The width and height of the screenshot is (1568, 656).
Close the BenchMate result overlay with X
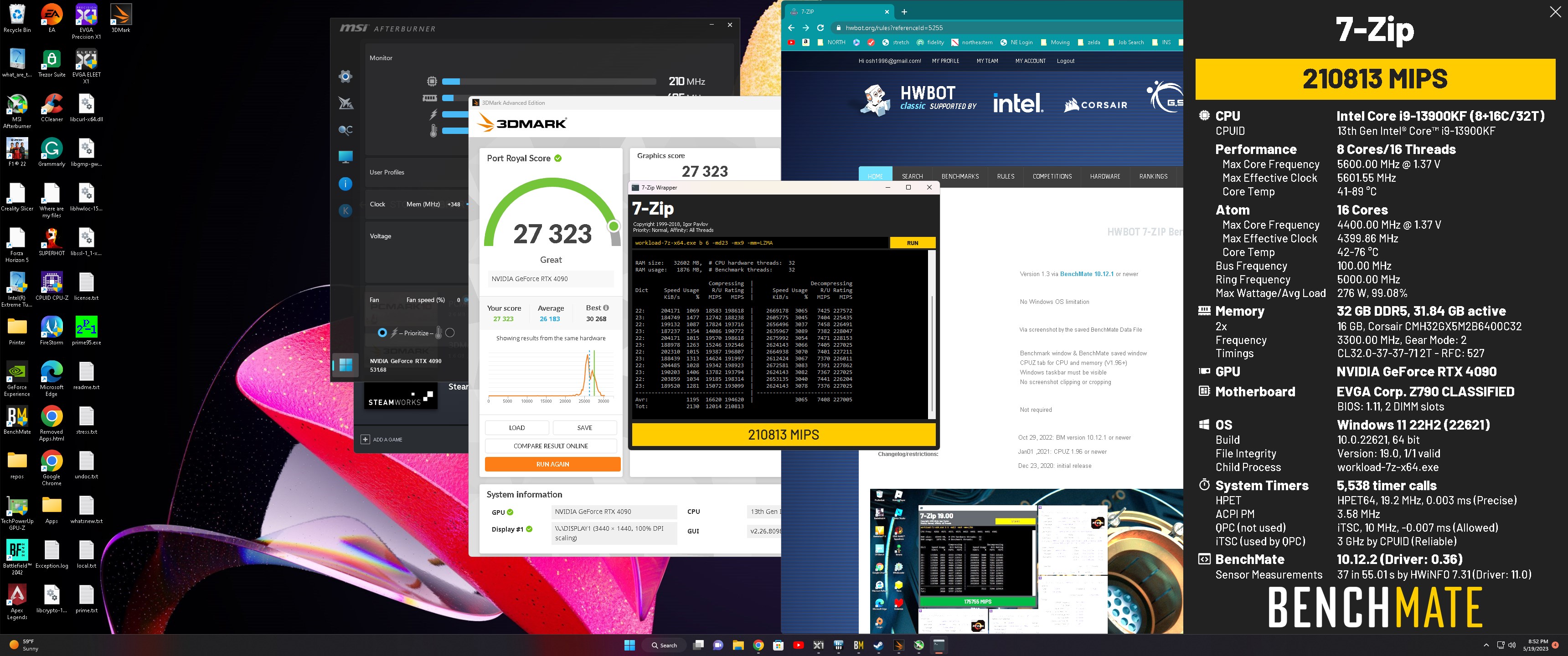pos(1555,12)
